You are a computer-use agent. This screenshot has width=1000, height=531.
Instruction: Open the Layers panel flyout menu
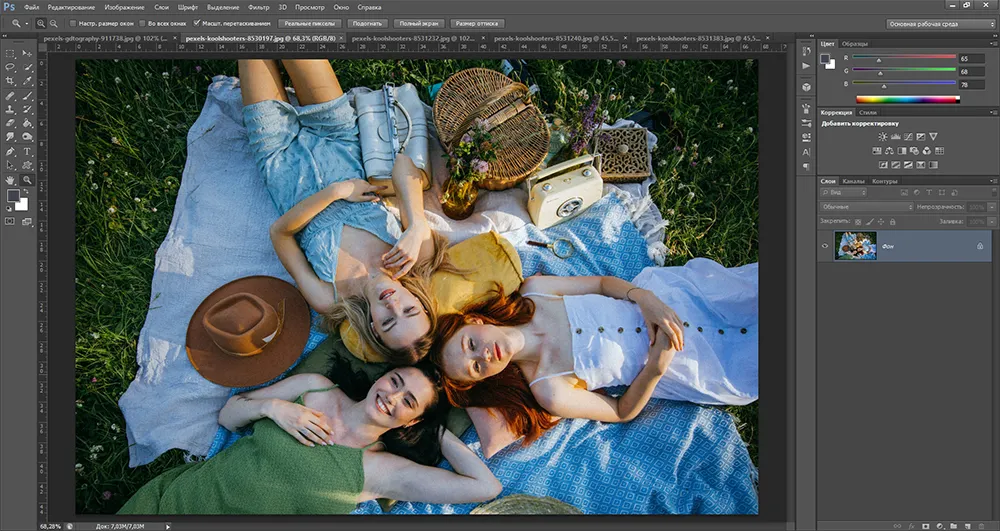[x=994, y=181]
